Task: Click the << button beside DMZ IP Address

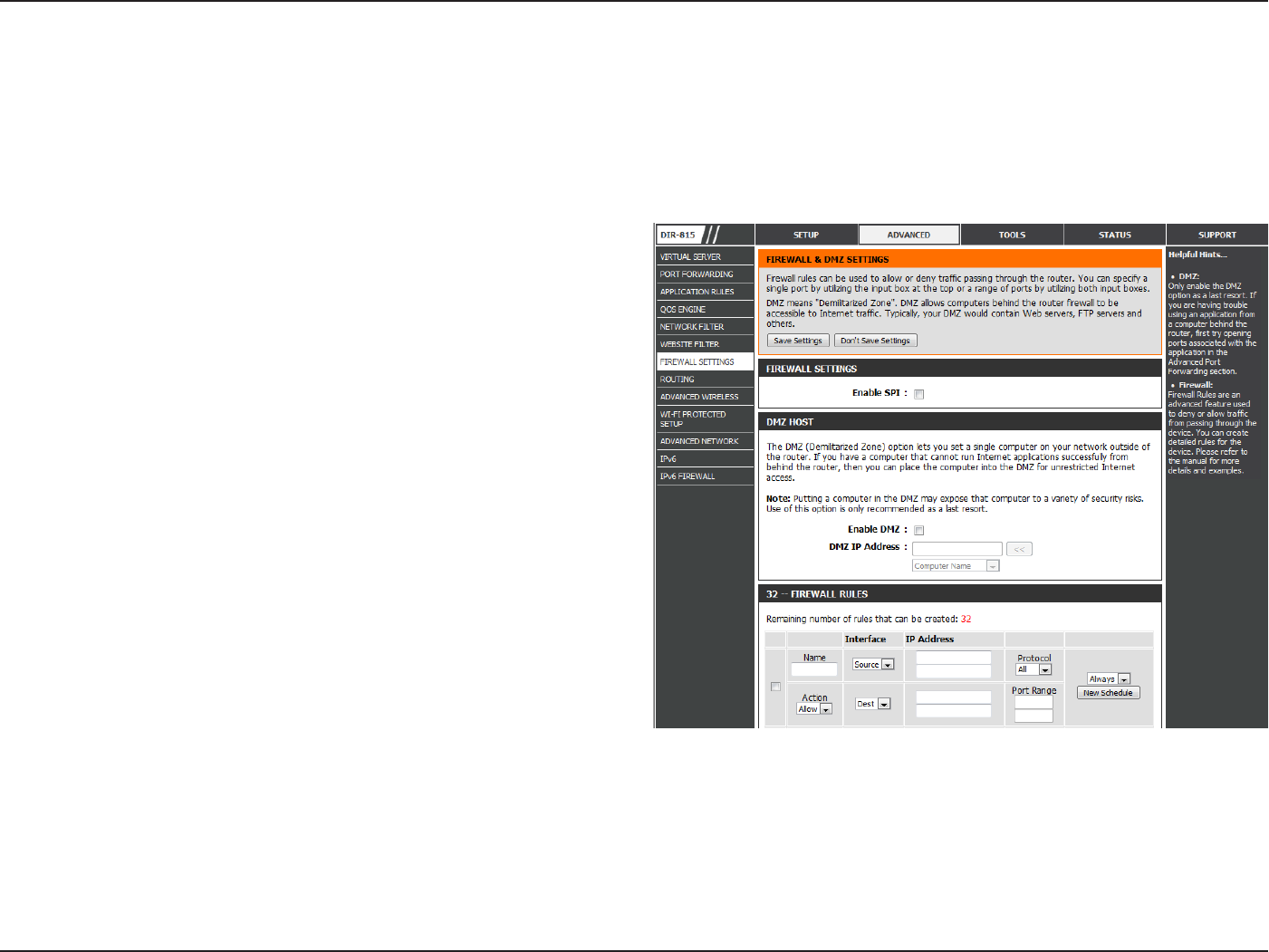Action: point(1019,549)
